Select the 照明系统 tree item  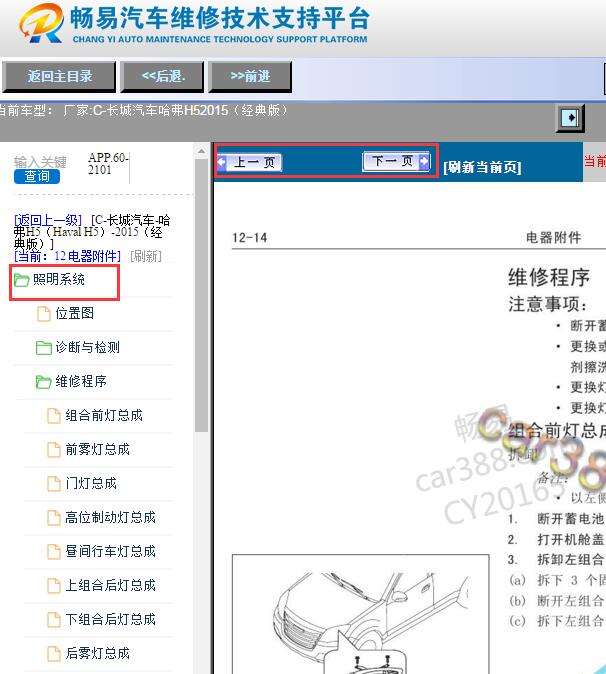point(58,280)
